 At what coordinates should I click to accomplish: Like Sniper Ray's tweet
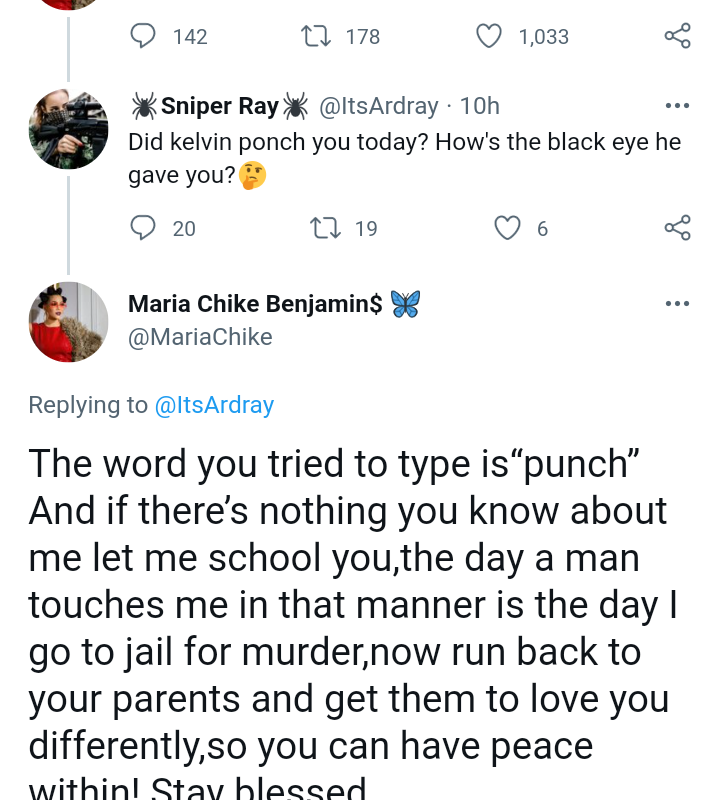coord(509,229)
